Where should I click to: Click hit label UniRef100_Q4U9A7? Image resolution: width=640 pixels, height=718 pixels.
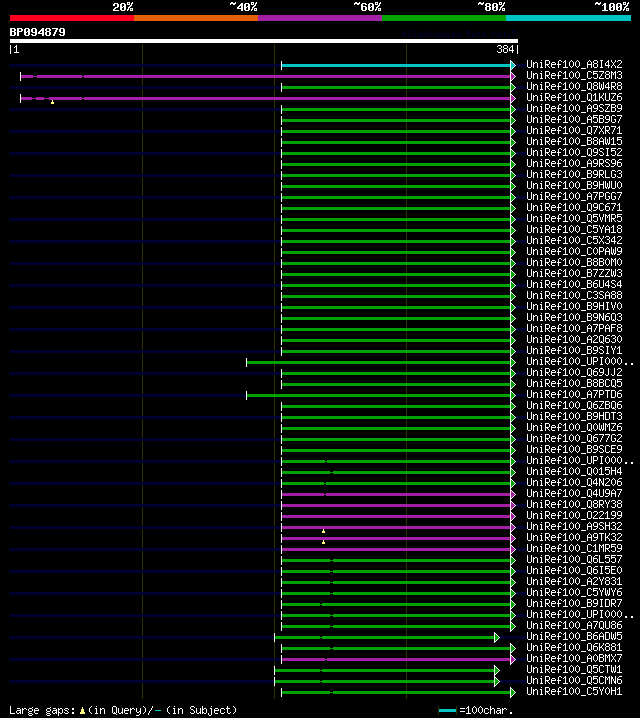574,494
